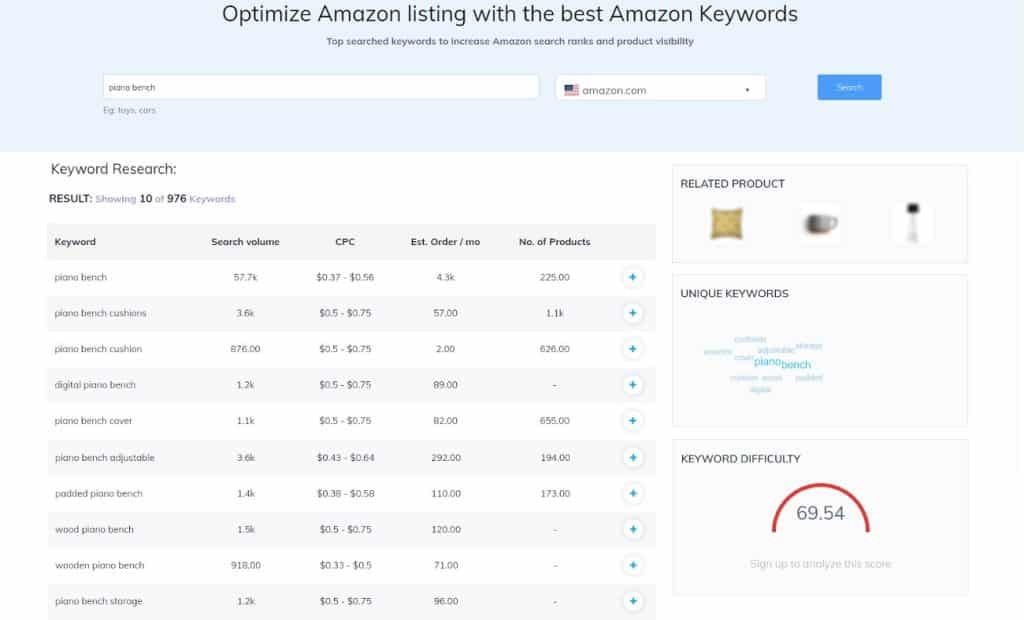Add "piano bench" keyword using its plus icon
The image size is (1024, 620).
[632, 277]
